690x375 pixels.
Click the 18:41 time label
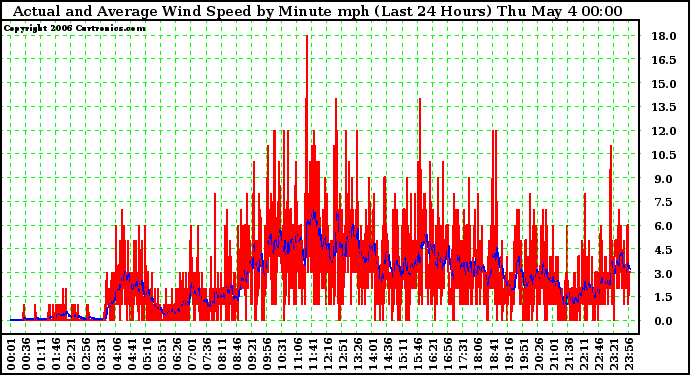pos(494,355)
